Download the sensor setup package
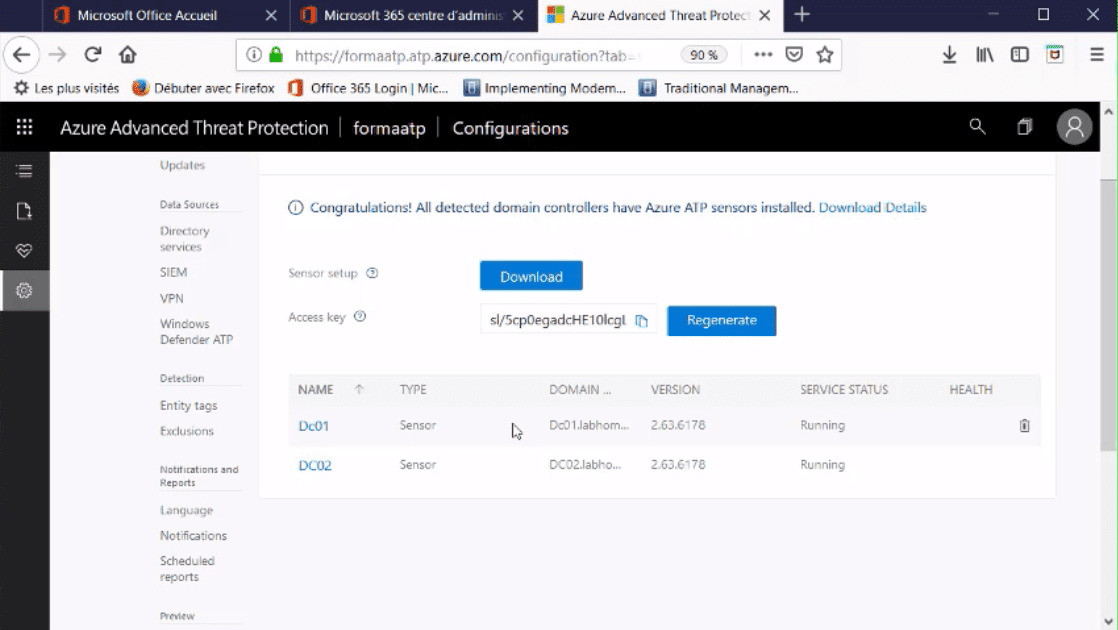This screenshot has height=630, width=1118. pyautogui.click(x=531, y=276)
